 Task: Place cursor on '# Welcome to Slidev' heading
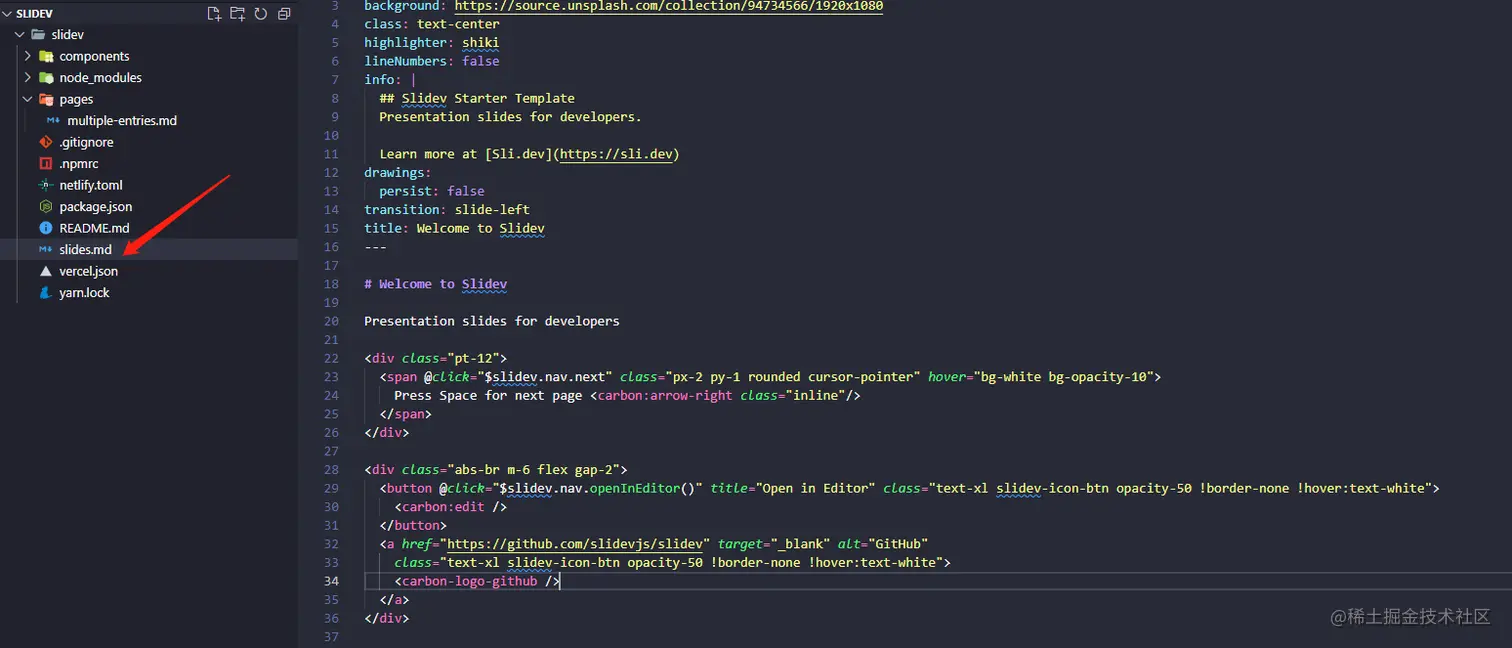pyautogui.click(x=436, y=284)
